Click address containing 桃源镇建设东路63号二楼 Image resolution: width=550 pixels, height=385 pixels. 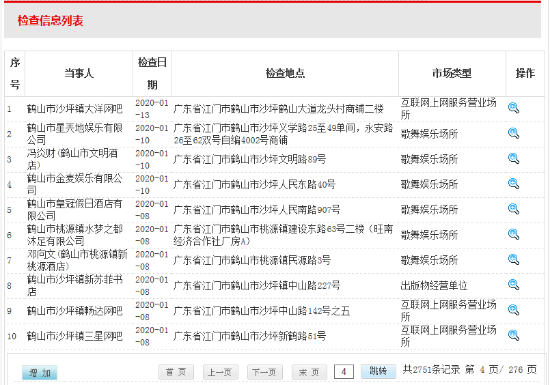click(283, 235)
